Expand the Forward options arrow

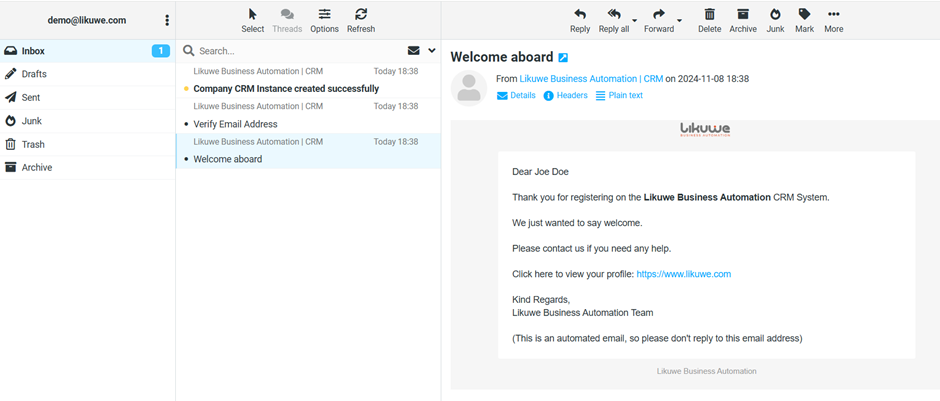pos(680,21)
